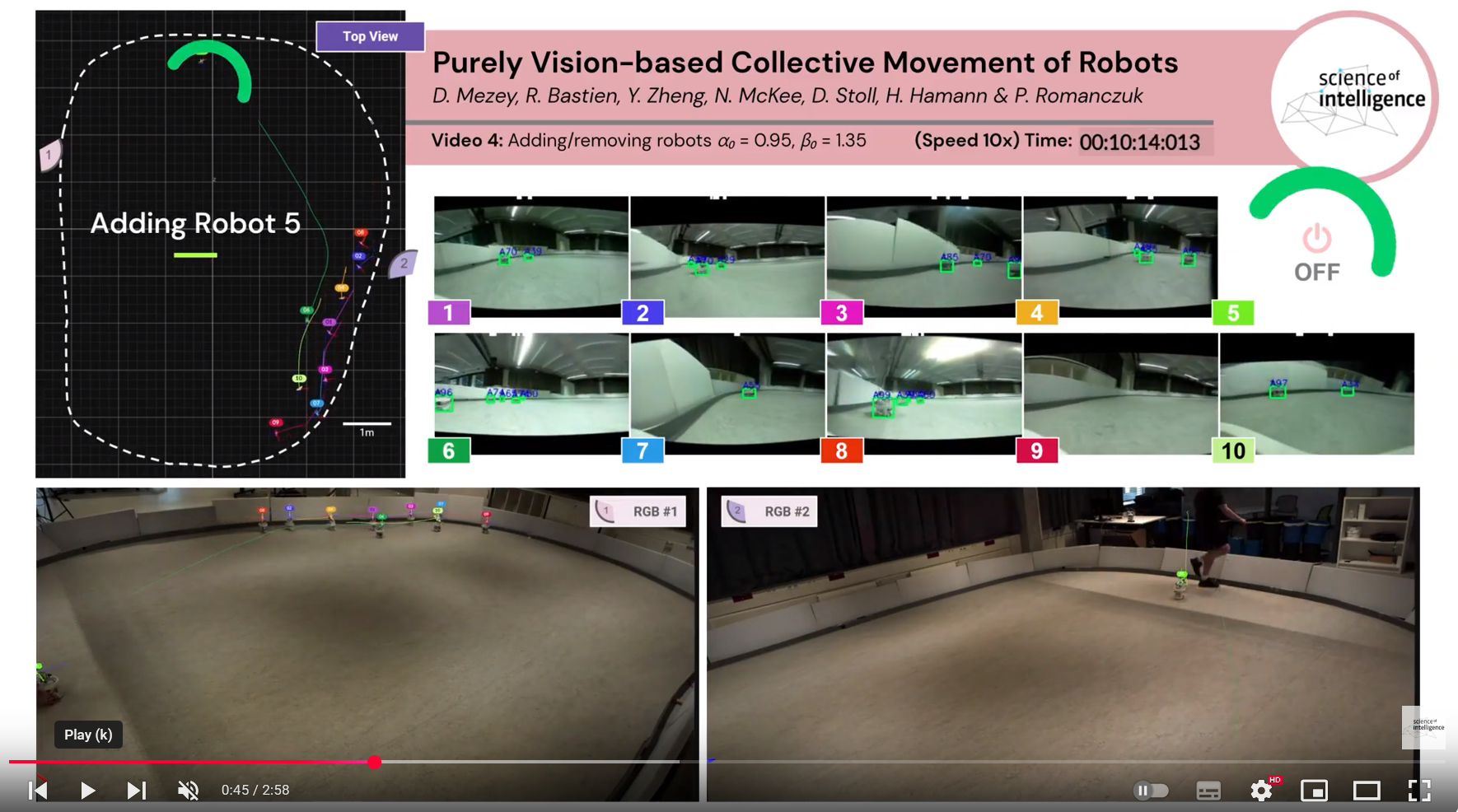The image size is (1458, 812).
Task: Open robot 10 camera feed thumbnail
Action: tap(1317, 393)
